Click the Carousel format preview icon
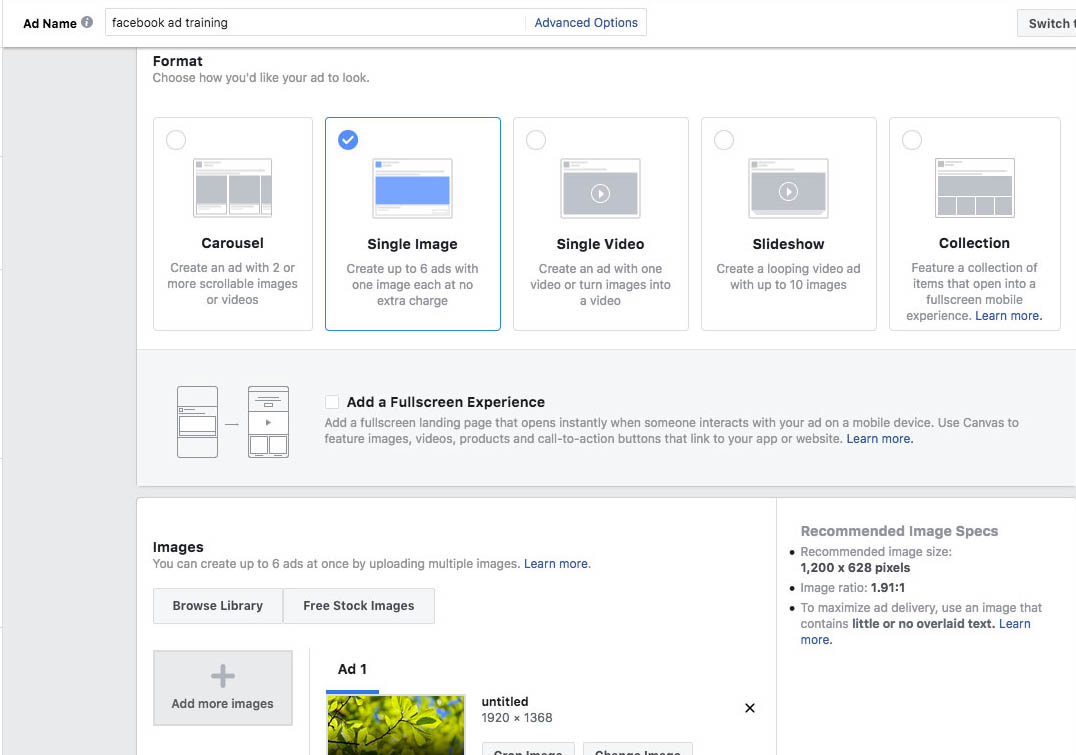Viewport: 1076px width, 755px height. click(232, 188)
